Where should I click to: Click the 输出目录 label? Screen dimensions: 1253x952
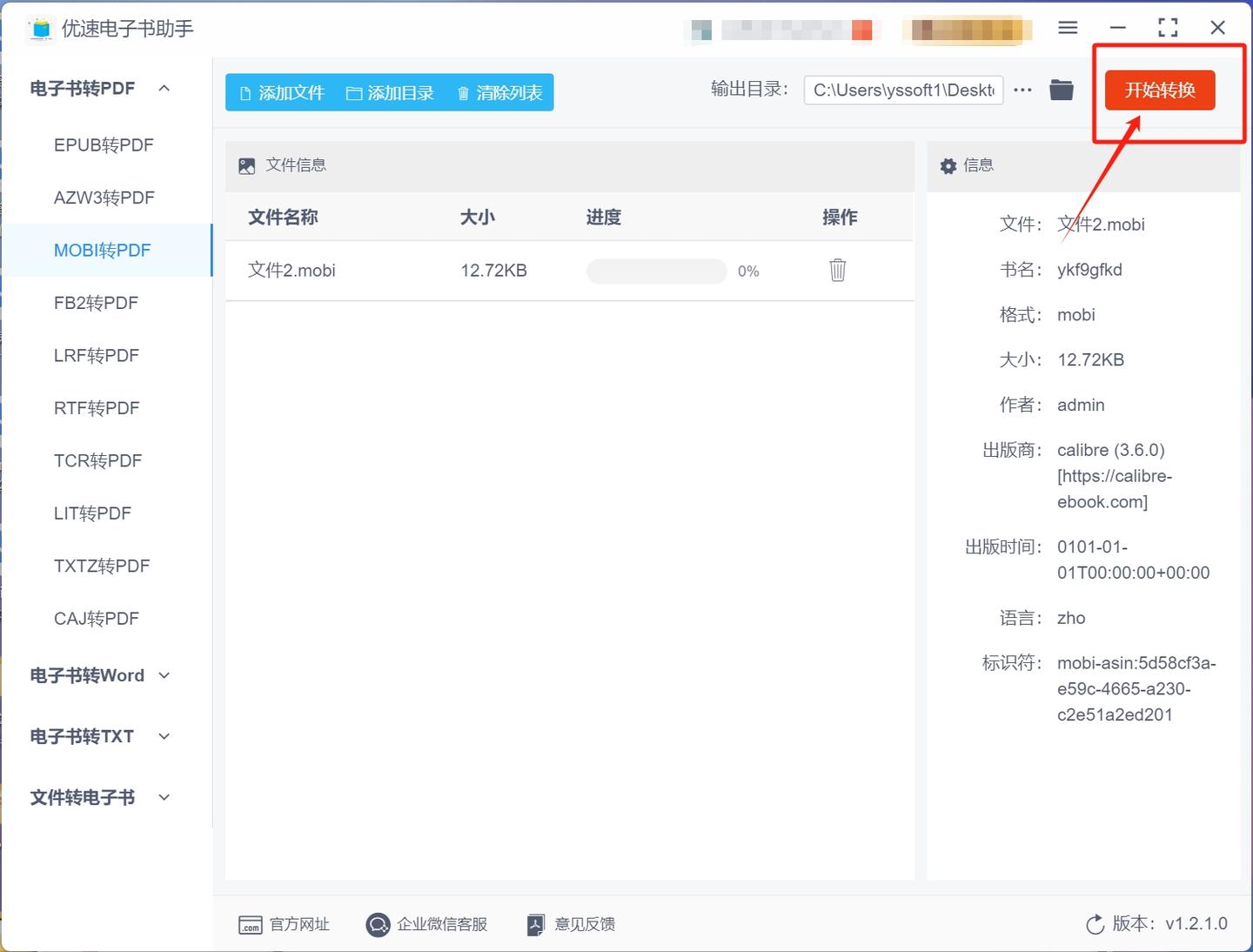pyautogui.click(x=749, y=89)
